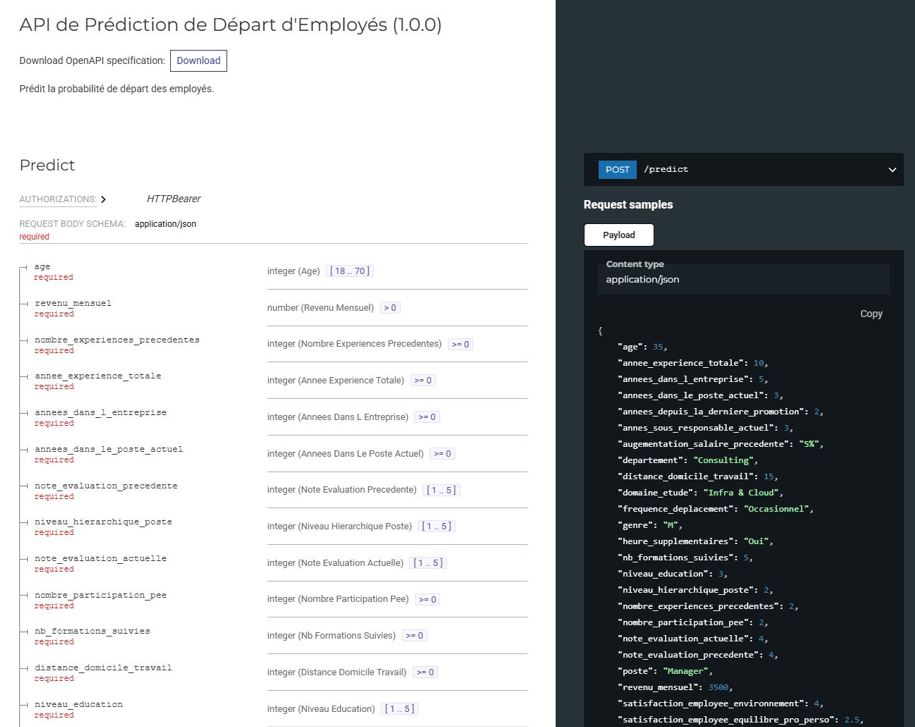Click the "departement": "Consulting" JSON line
This screenshot has width=915, height=727.
coord(688,460)
